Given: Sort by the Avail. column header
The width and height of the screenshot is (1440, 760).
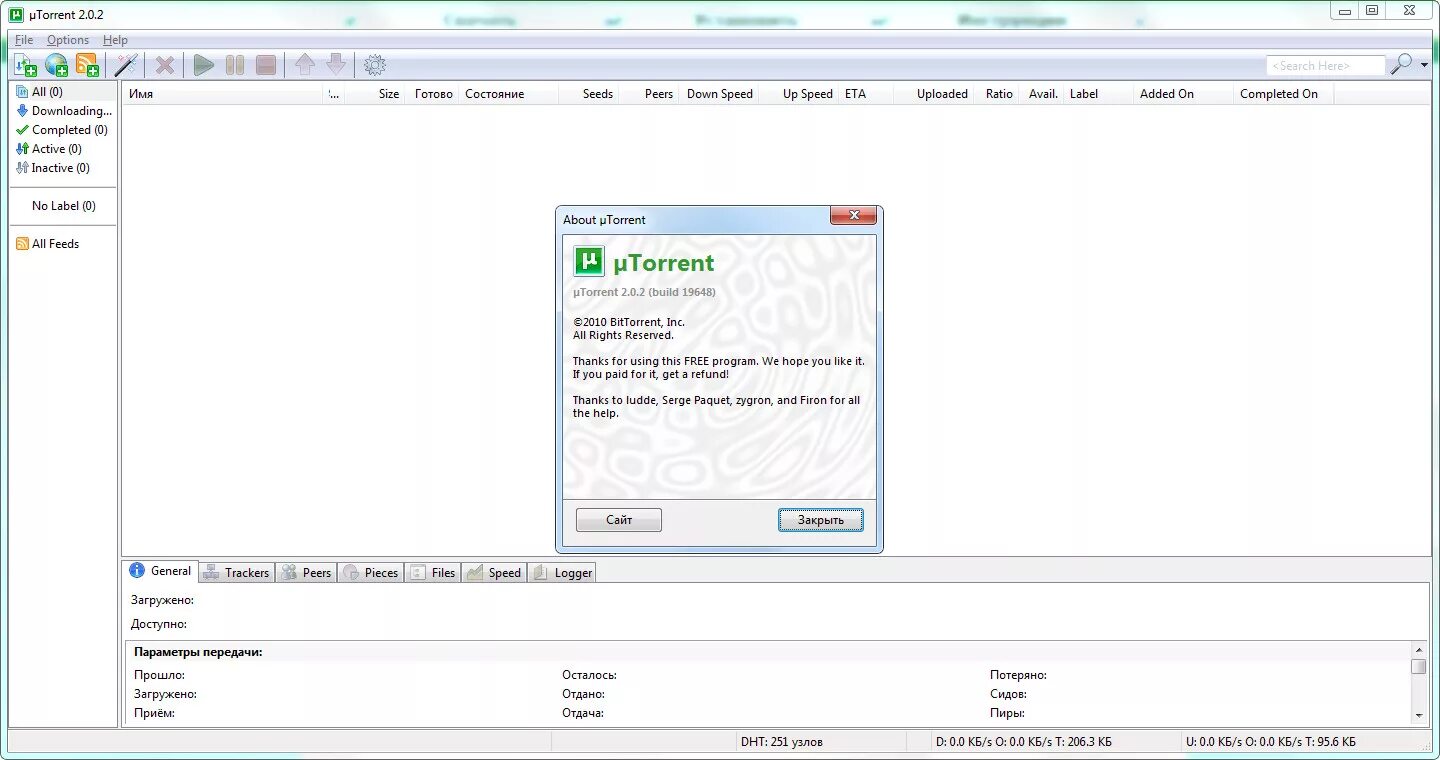Looking at the screenshot, I should (x=1041, y=94).
